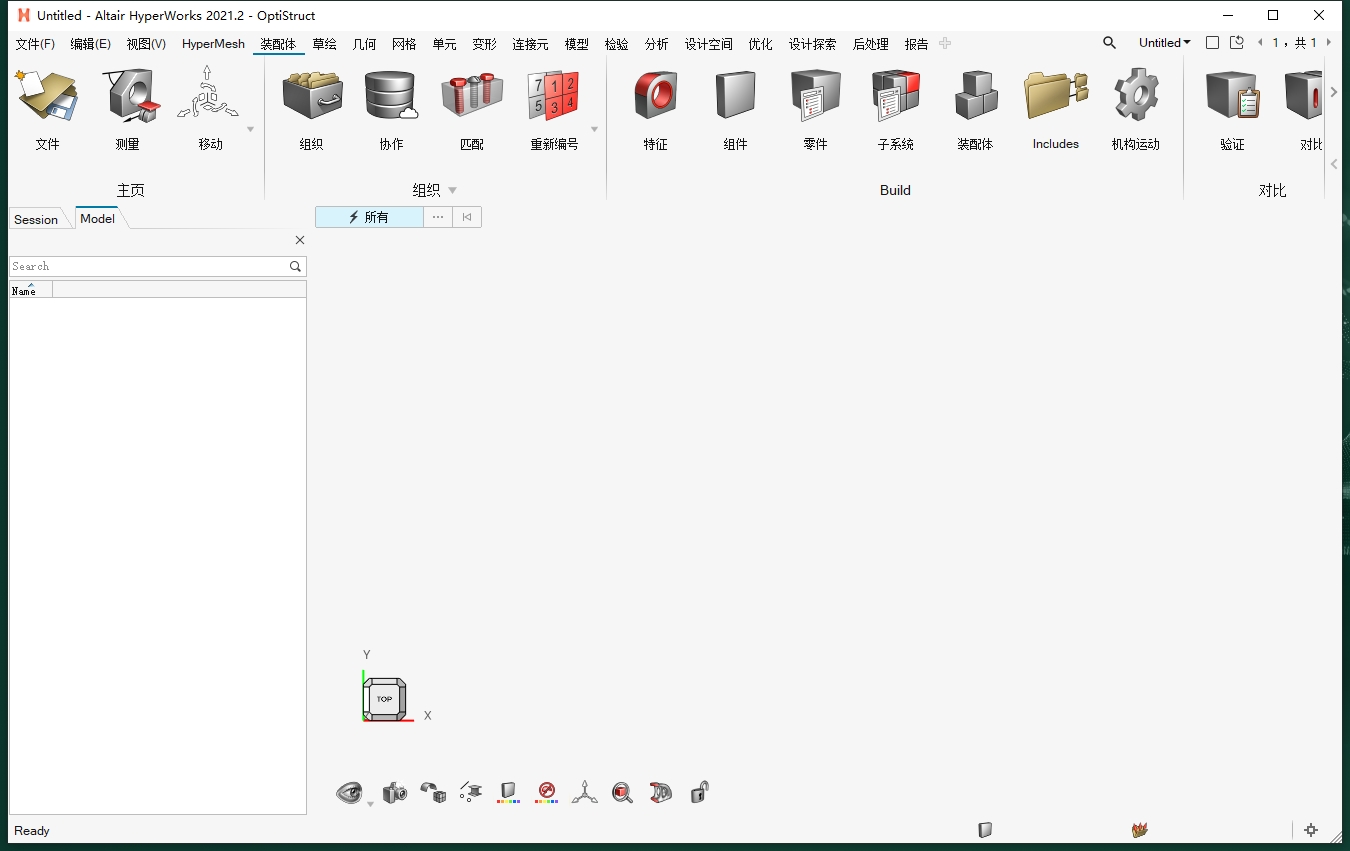Click the camera capture icon in view toolbar
Image resolution: width=1350 pixels, height=851 pixels.
pos(395,793)
